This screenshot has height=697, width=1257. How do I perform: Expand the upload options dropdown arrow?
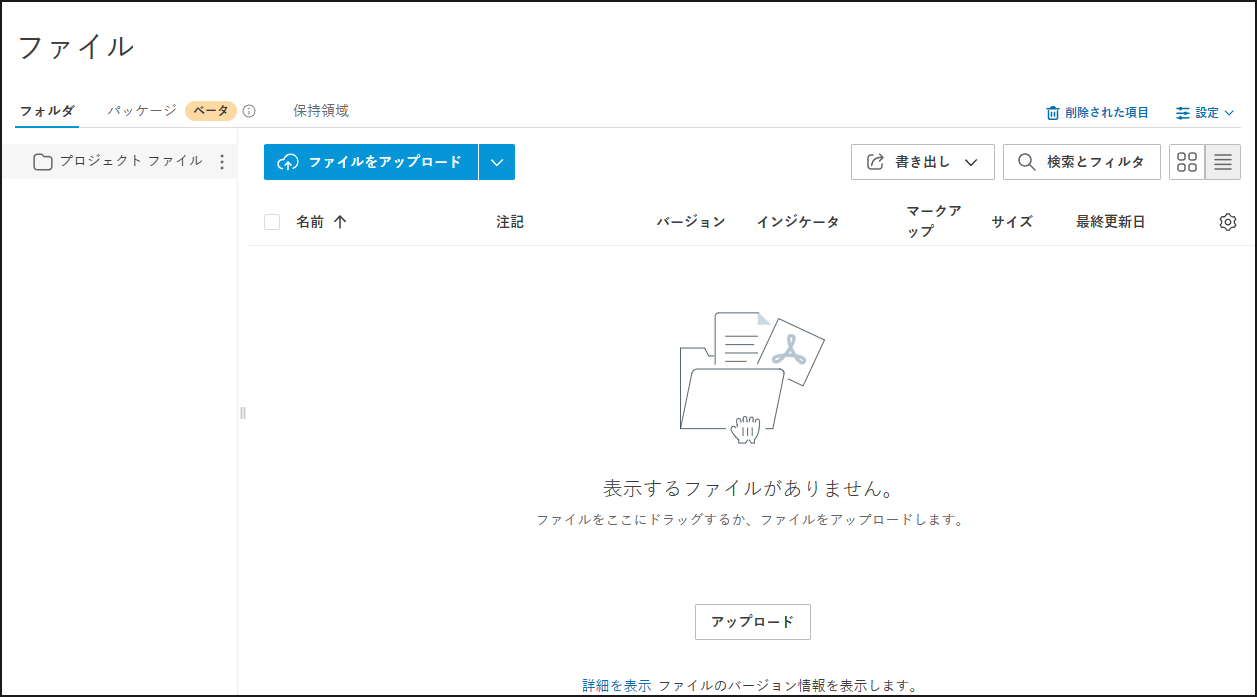497,162
